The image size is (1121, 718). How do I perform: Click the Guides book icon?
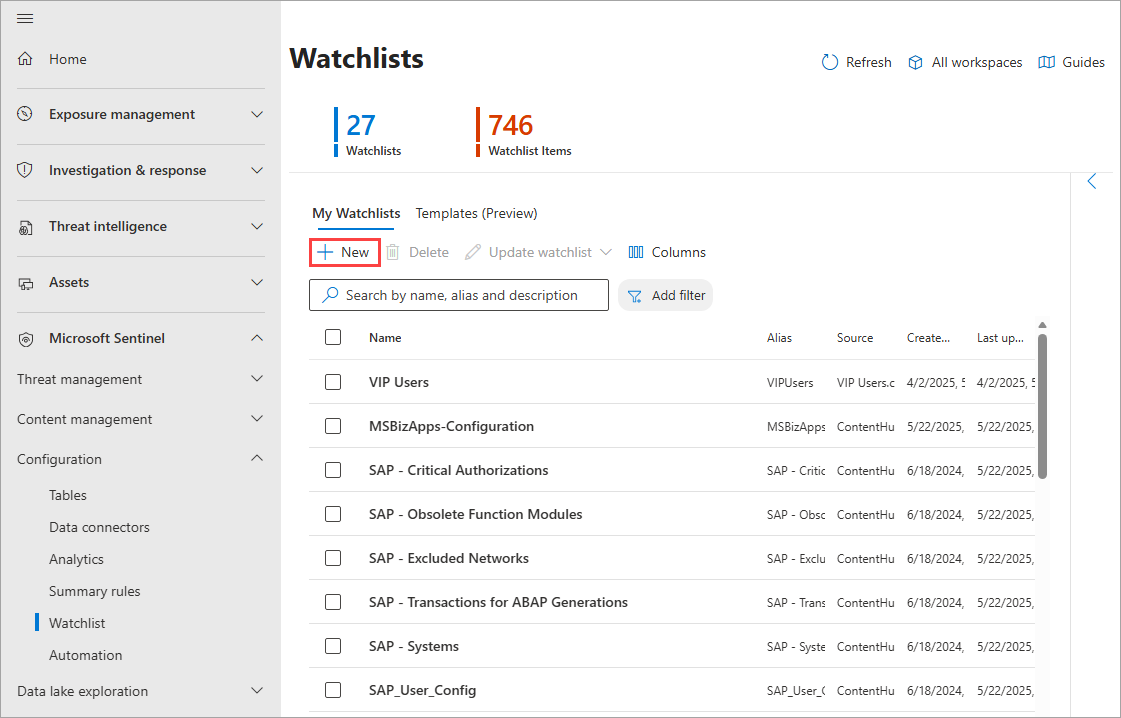point(1046,62)
